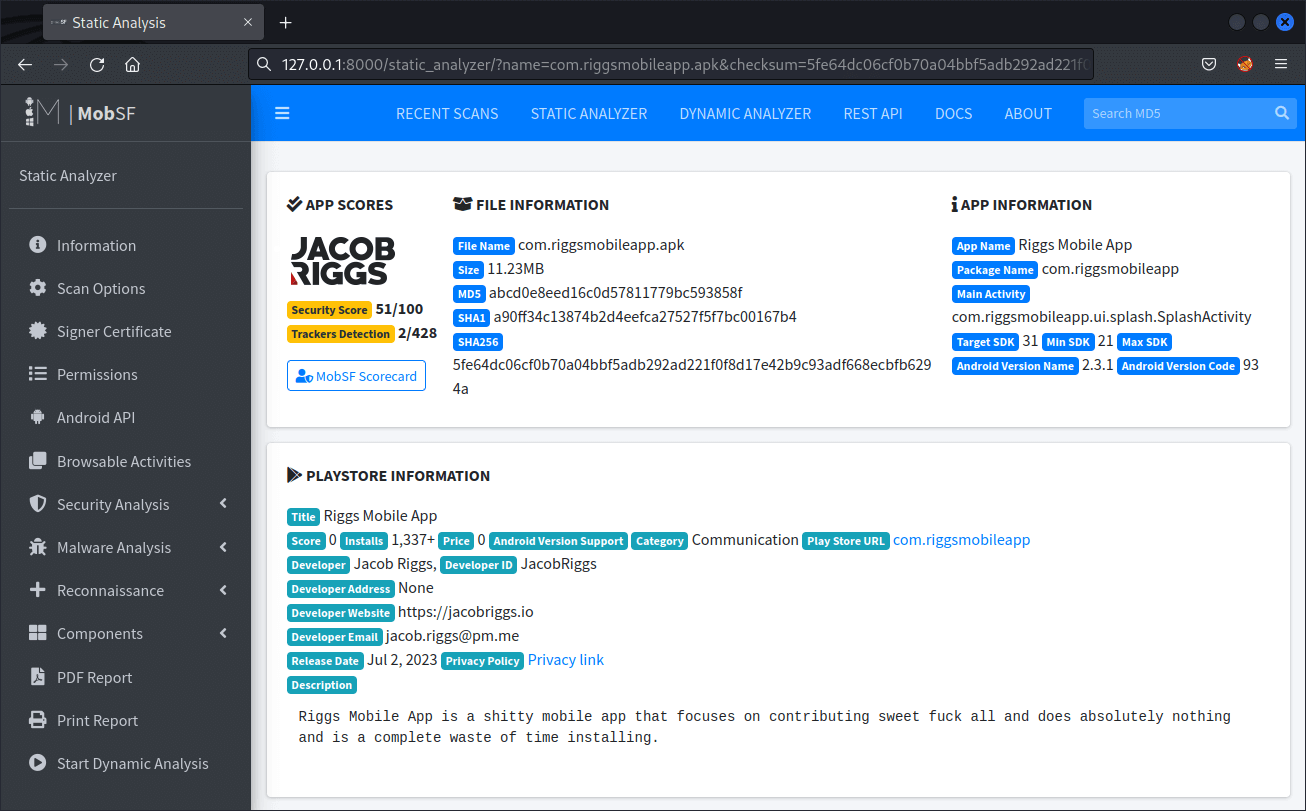Viewport: 1306px width, 811px height.
Task: Click the search magnifier button
Action: pyautogui.click(x=1282, y=113)
